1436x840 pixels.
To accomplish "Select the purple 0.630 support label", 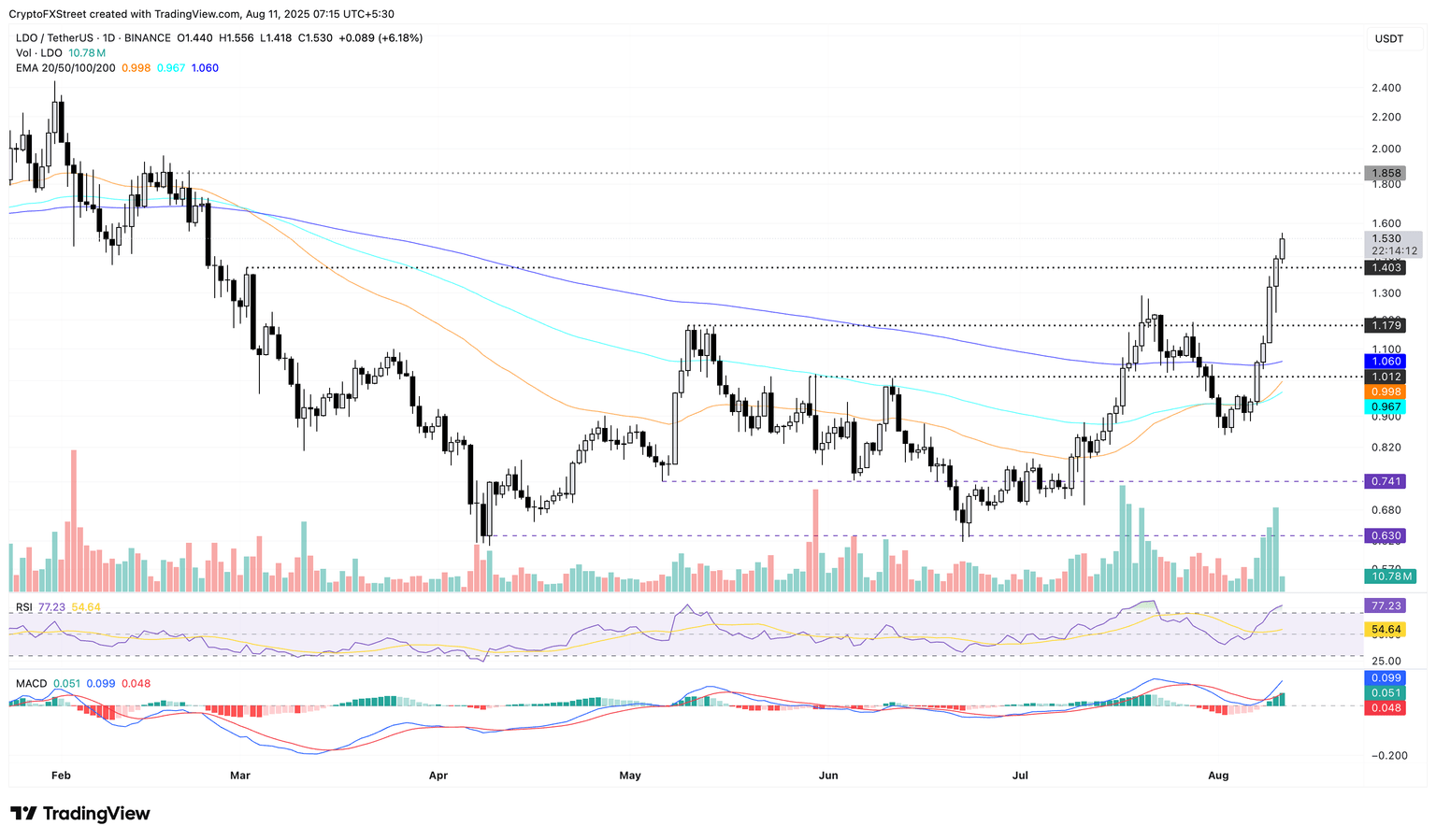I will (x=1386, y=536).
